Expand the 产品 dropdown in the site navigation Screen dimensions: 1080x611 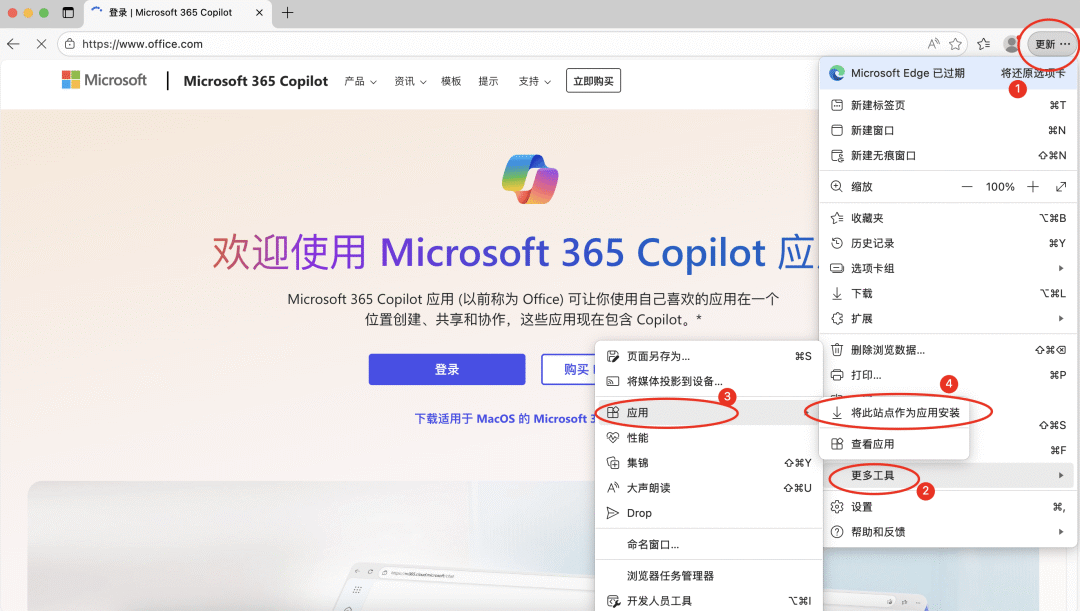359,81
